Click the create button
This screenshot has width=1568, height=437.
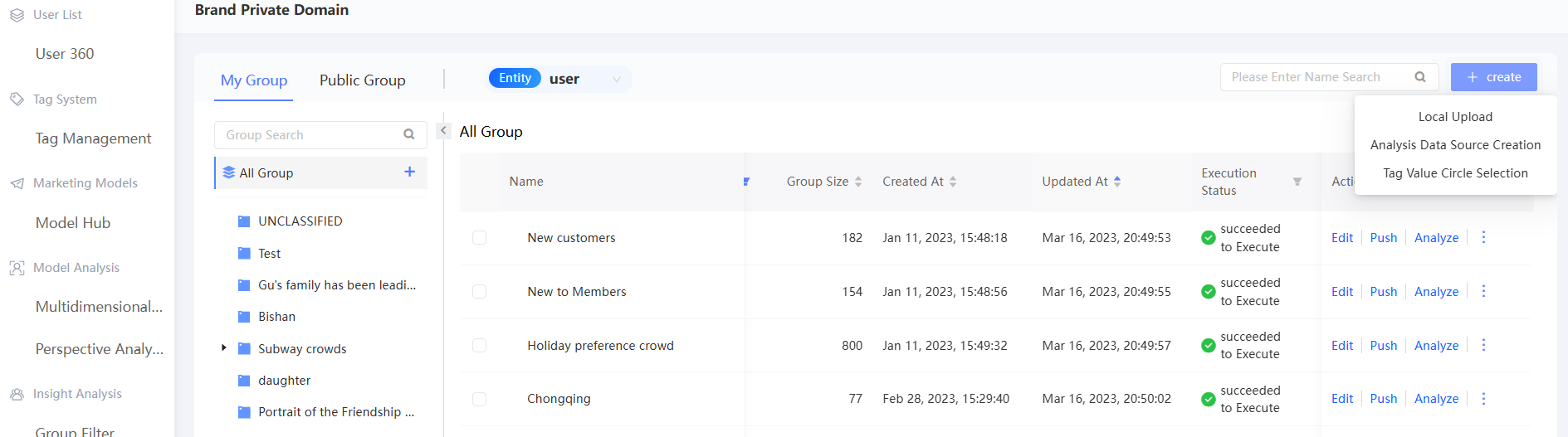1493,77
